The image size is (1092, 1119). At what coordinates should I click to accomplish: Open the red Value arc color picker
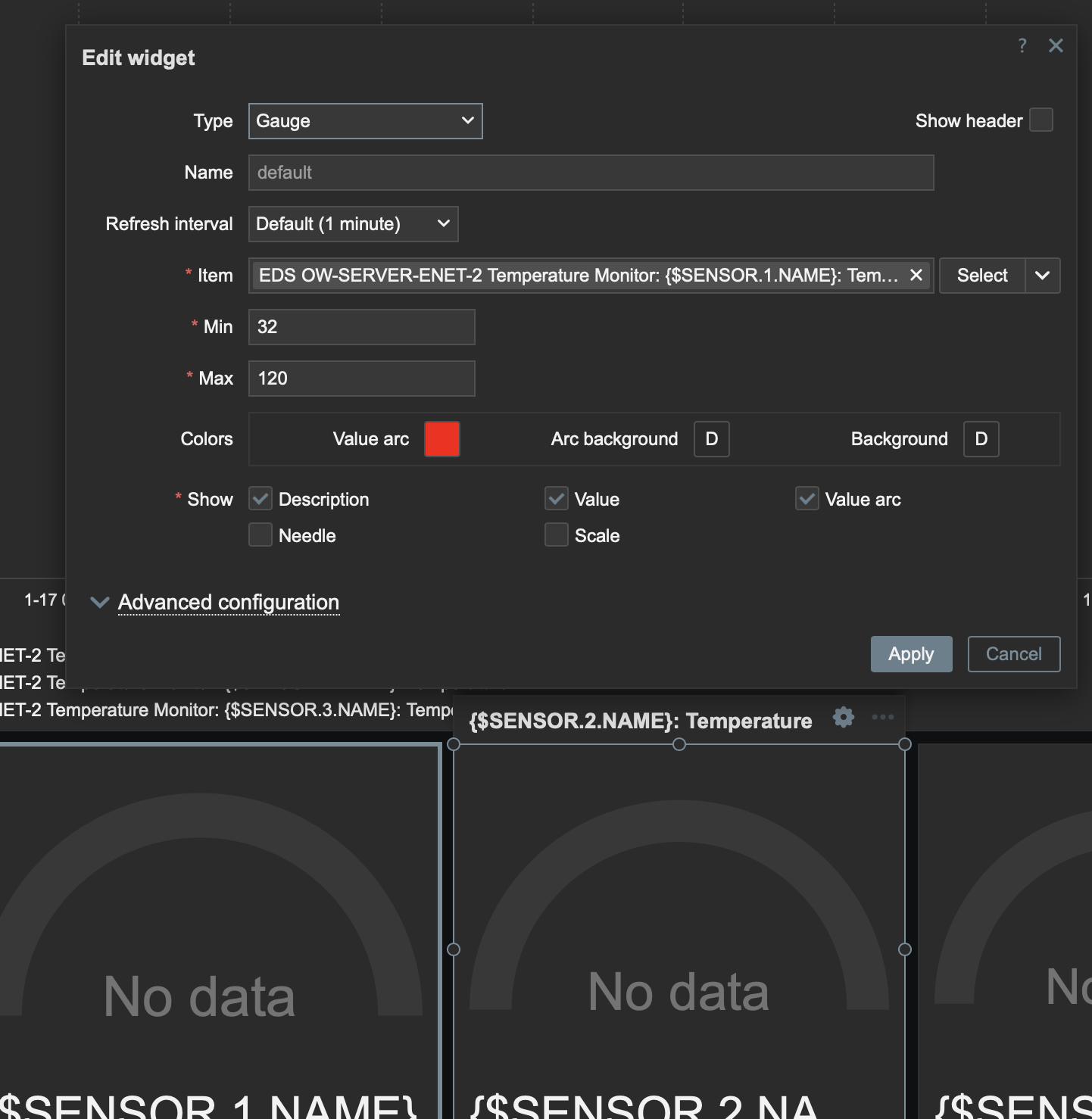pos(442,439)
